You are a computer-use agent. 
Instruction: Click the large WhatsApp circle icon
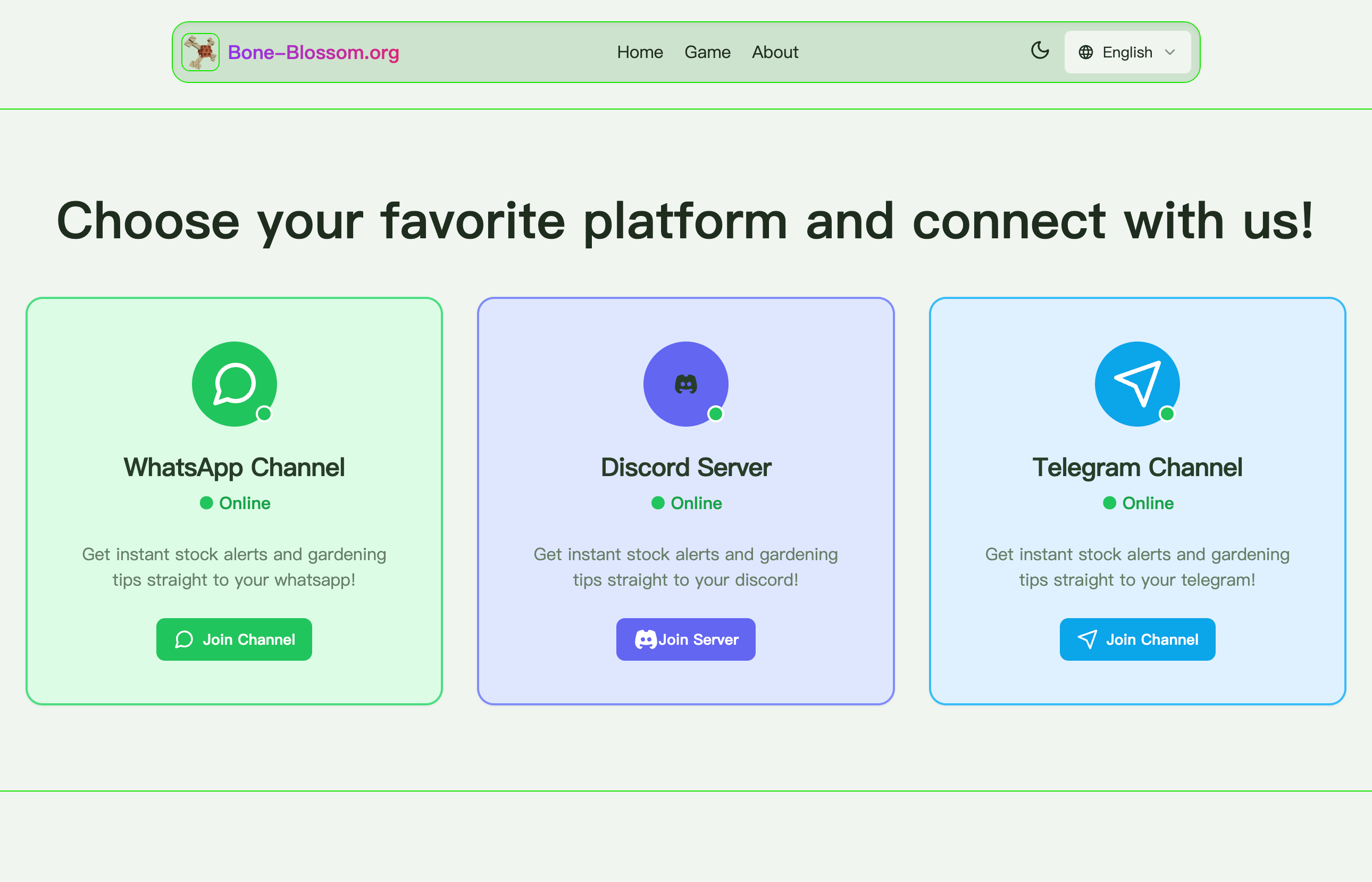tap(234, 384)
